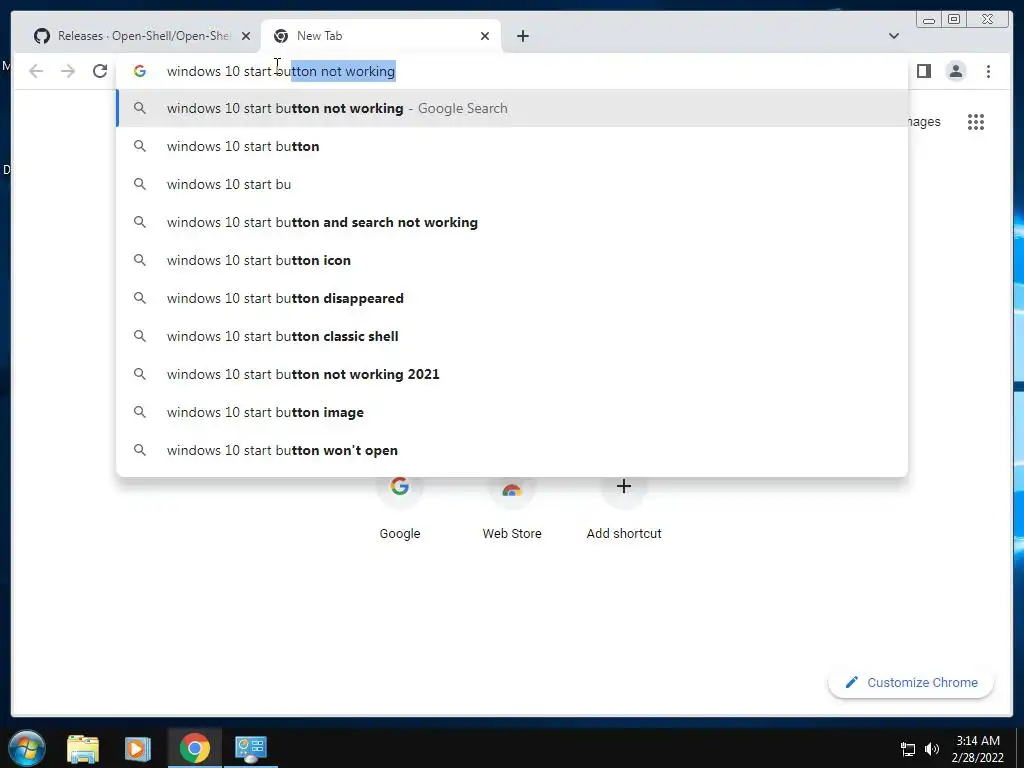This screenshot has width=1024, height=768.
Task: Click the Add shortcut plus tile
Action: click(x=624, y=508)
